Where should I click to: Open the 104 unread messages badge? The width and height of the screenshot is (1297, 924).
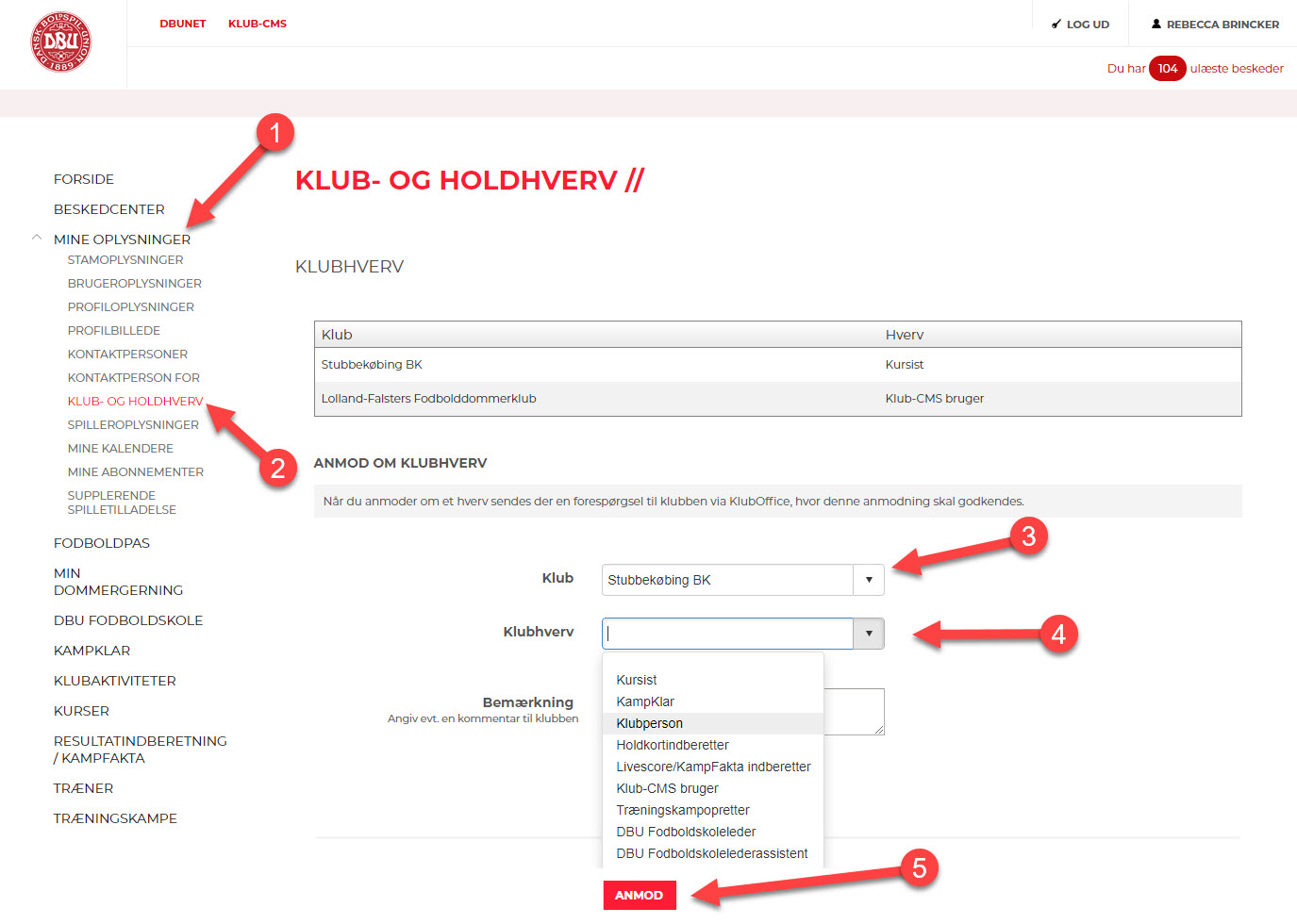pyautogui.click(x=1168, y=68)
